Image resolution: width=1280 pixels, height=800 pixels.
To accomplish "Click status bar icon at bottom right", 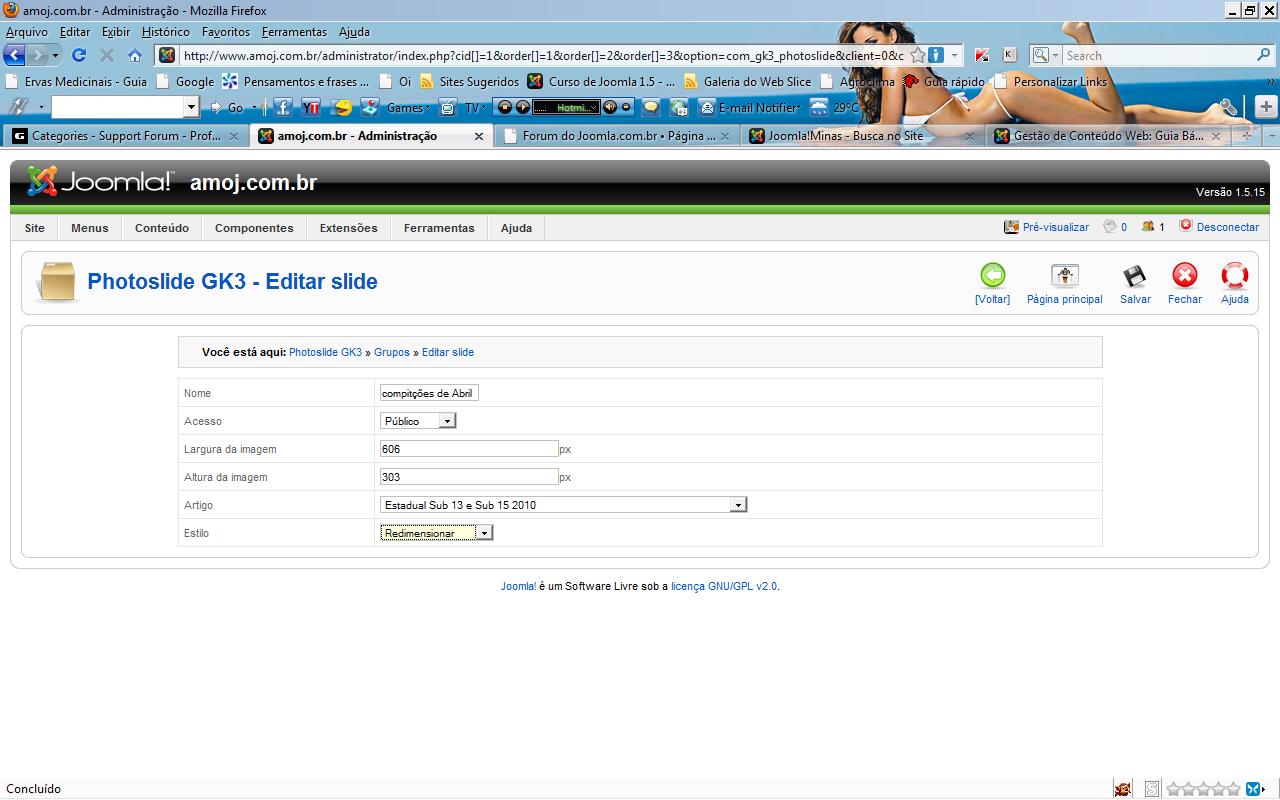I will [x=1252, y=789].
